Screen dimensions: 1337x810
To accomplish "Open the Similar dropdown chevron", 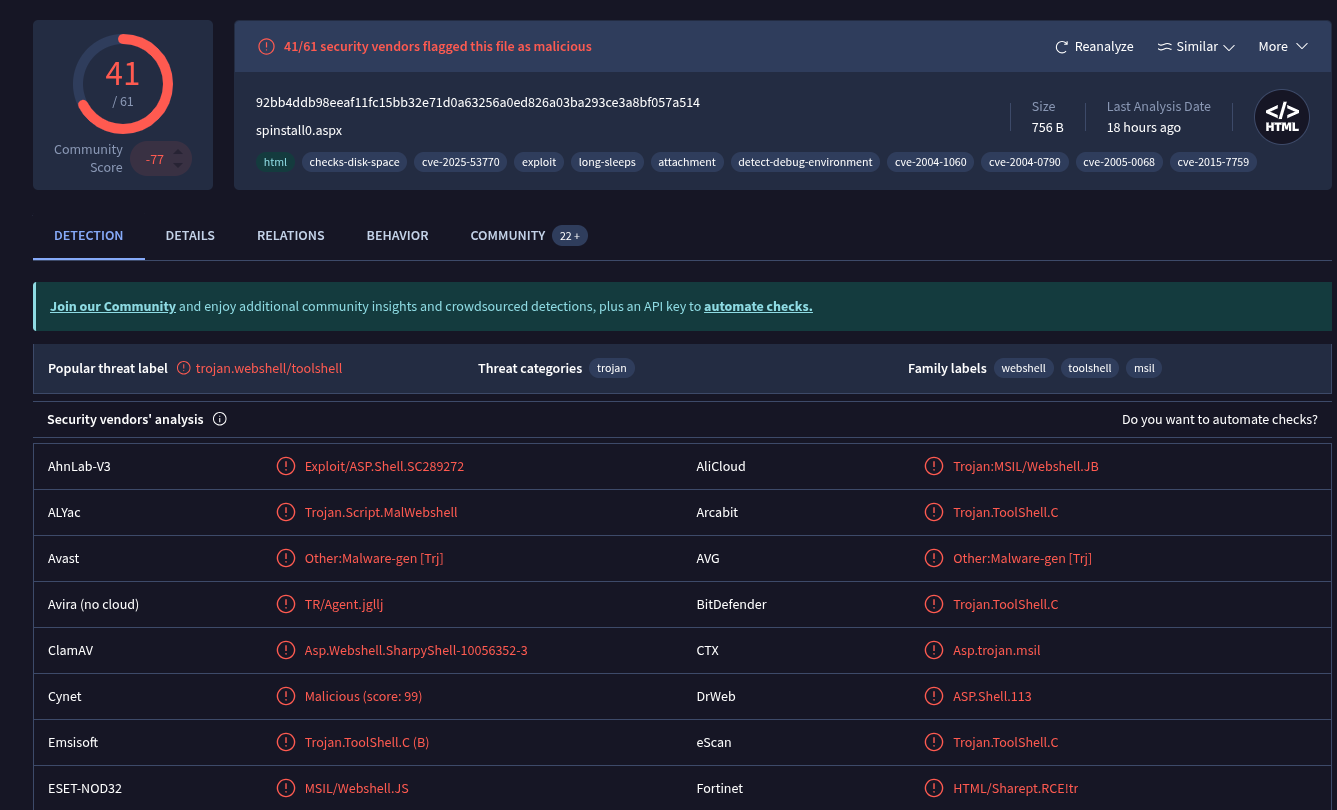I will pyautogui.click(x=1229, y=47).
